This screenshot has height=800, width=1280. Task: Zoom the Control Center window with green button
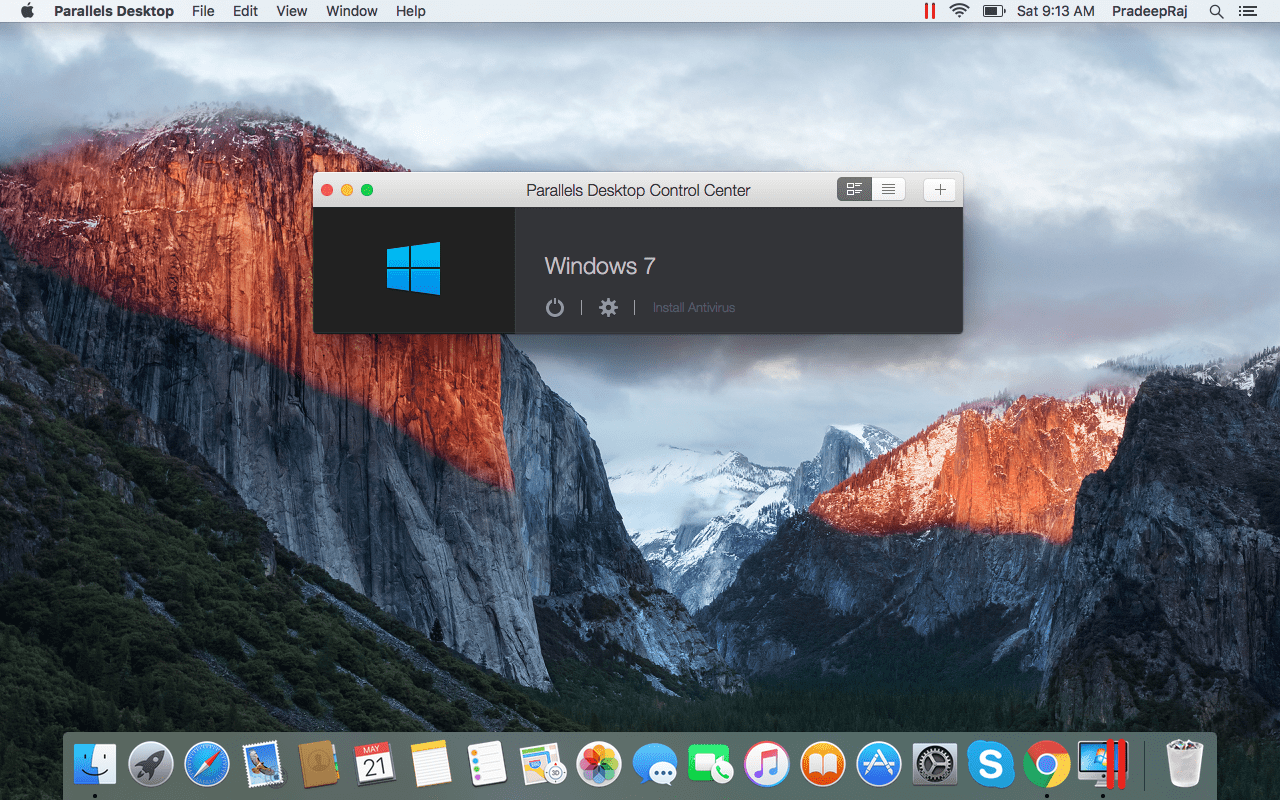tap(367, 190)
